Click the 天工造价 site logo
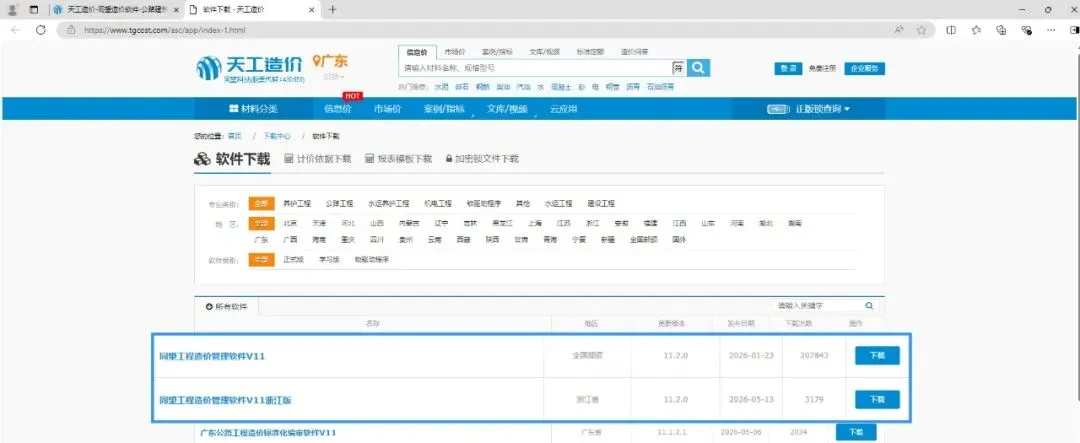Viewport: 1080px width, 443px height. point(250,69)
